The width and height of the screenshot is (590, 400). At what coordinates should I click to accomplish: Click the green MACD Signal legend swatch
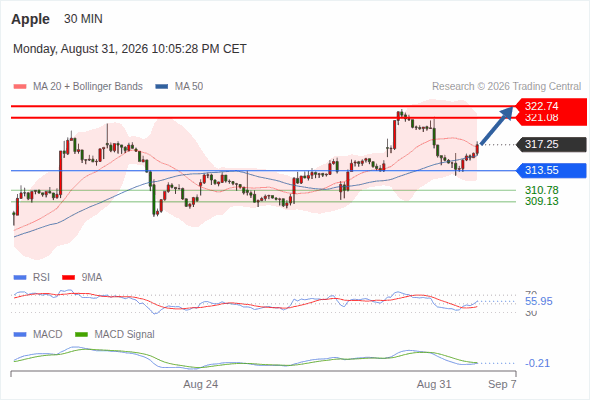coord(81,335)
